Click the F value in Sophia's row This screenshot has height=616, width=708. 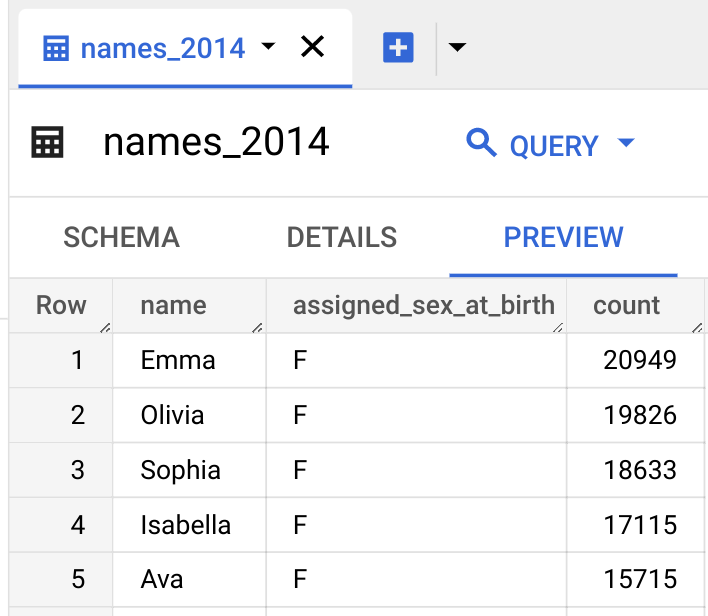300,470
